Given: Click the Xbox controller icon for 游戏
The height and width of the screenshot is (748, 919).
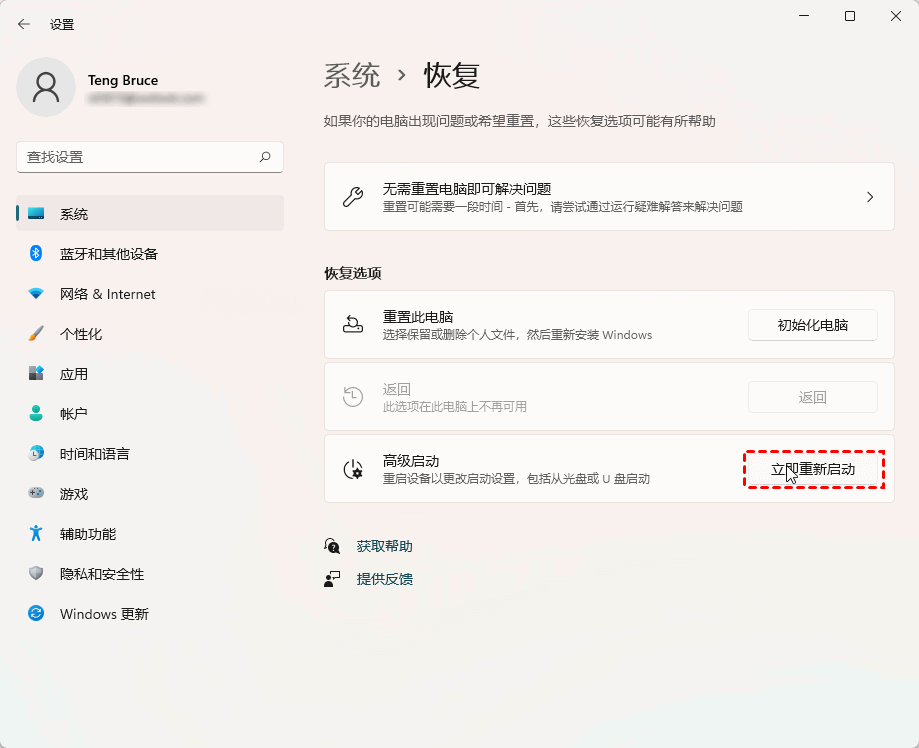Looking at the screenshot, I should pyautogui.click(x=36, y=494).
